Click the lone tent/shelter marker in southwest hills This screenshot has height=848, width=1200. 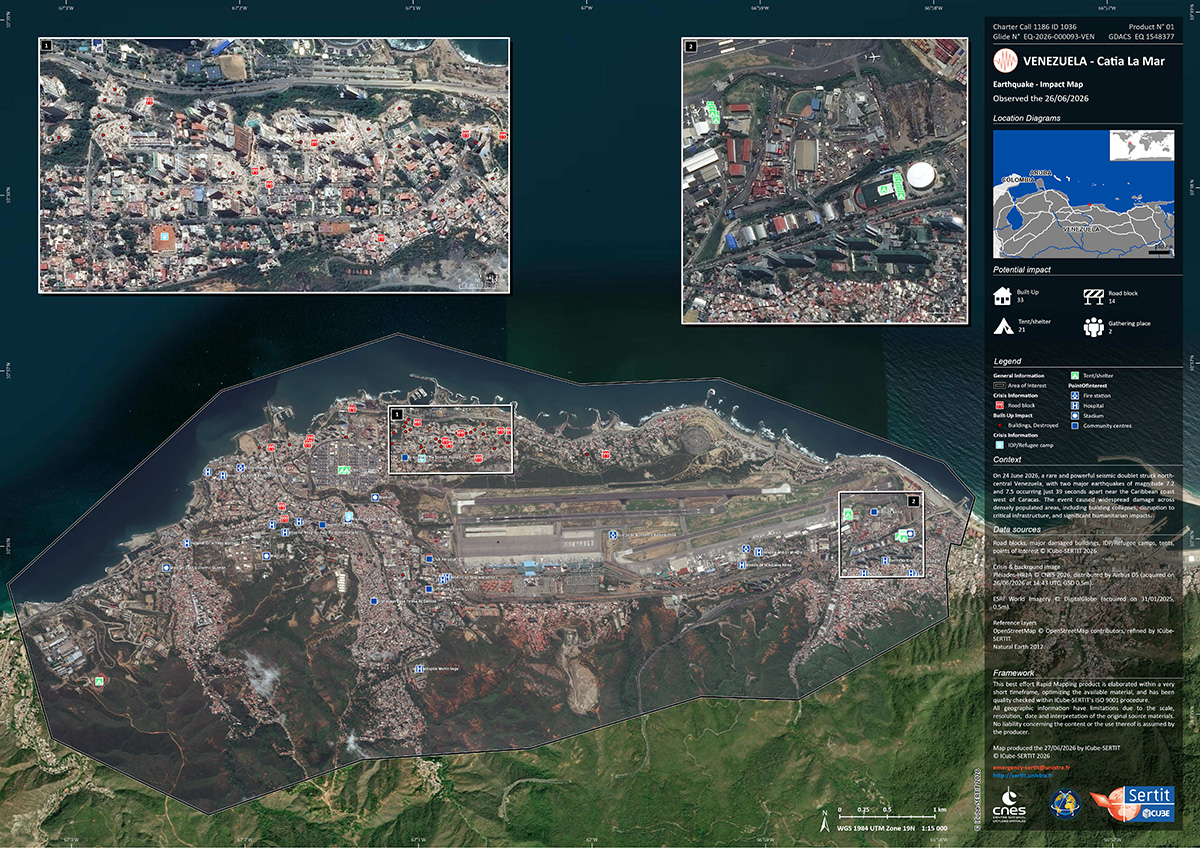(99, 680)
